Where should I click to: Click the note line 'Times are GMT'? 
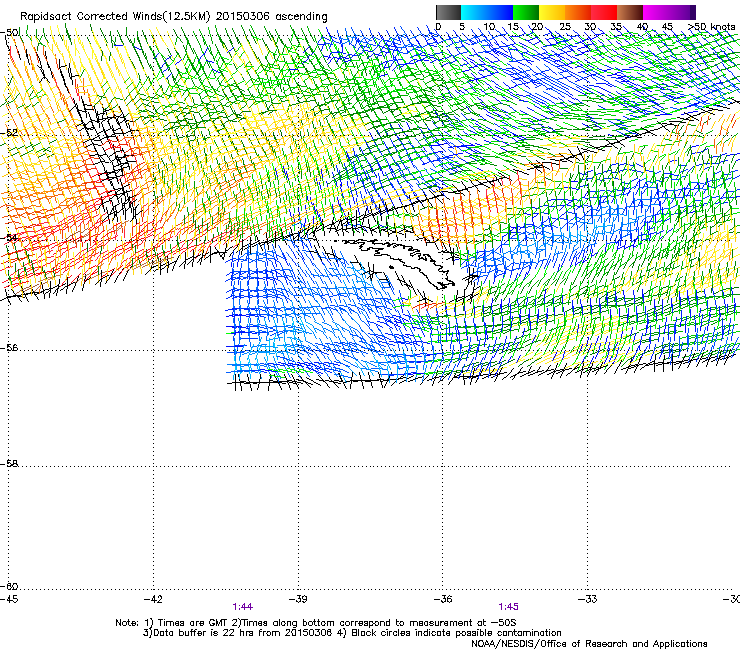tap(193, 623)
